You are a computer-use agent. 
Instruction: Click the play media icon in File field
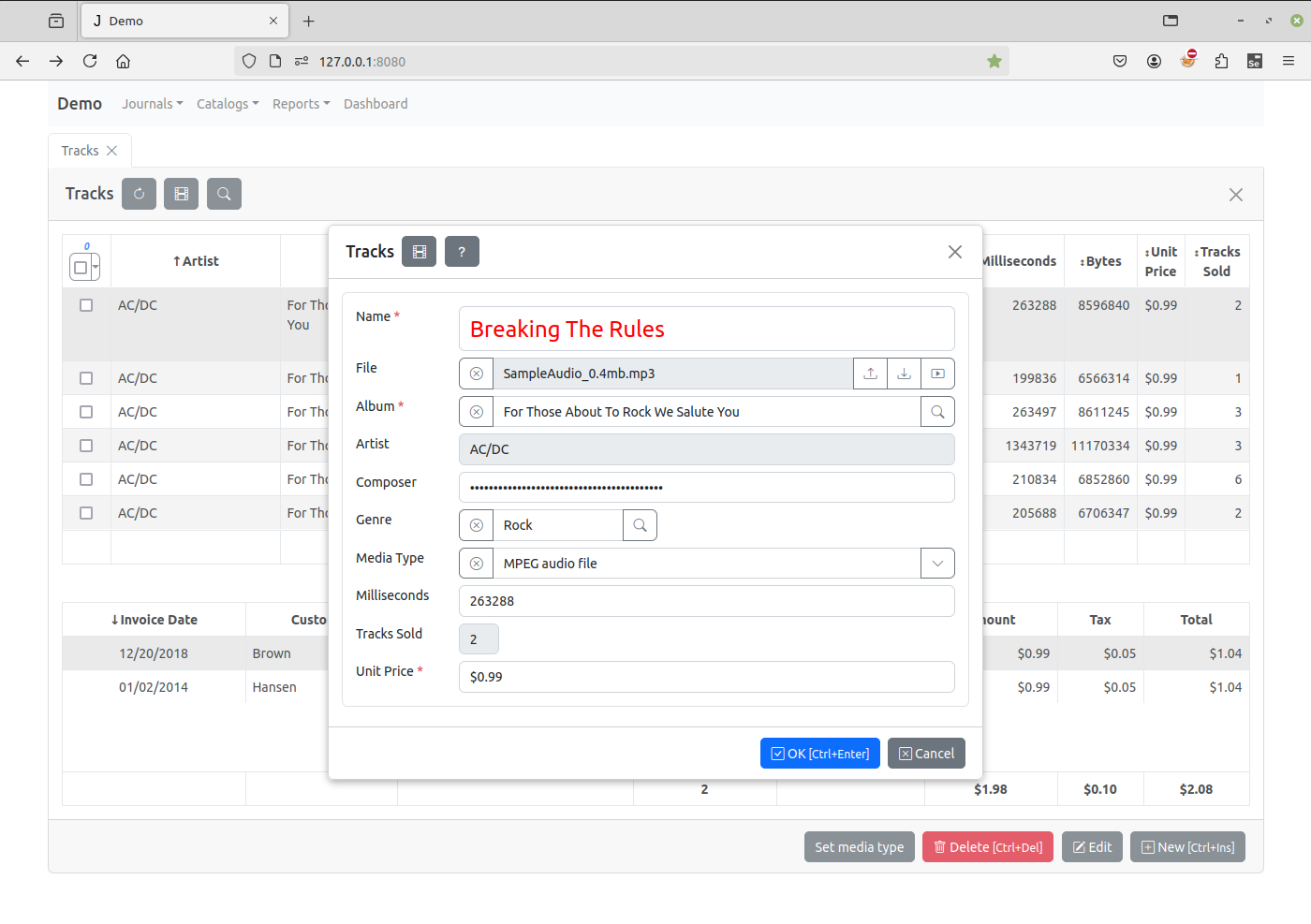pyautogui.click(x=937, y=374)
